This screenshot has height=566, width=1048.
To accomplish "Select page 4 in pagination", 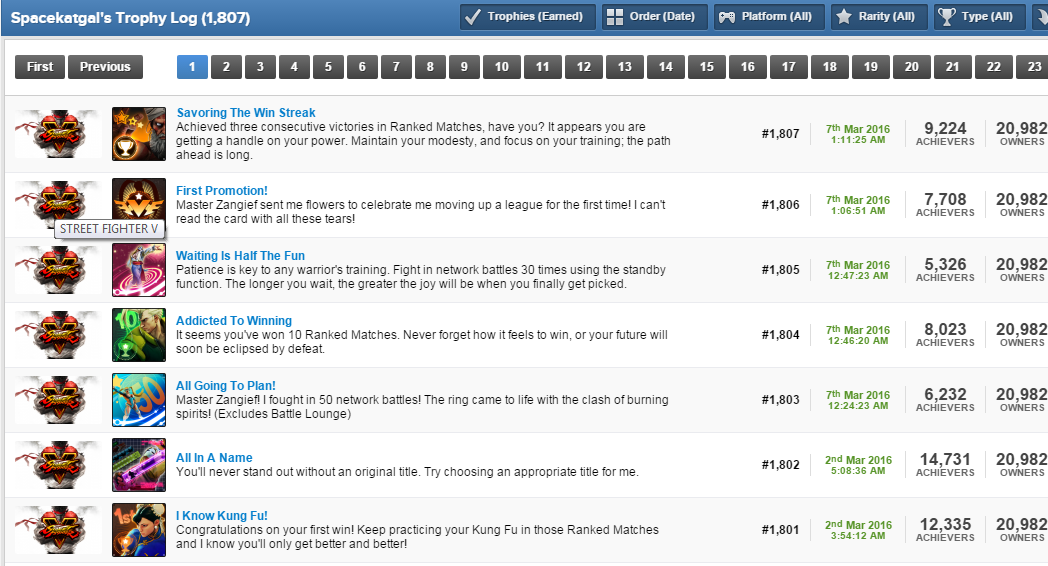I will point(294,67).
